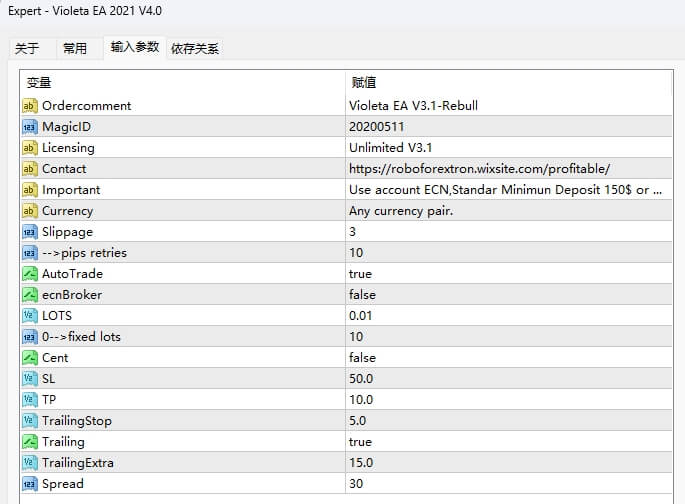Click the boolean icon beside AutoTrade
Image resolution: width=685 pixels, height=504 pixels.
click(29, 274)
